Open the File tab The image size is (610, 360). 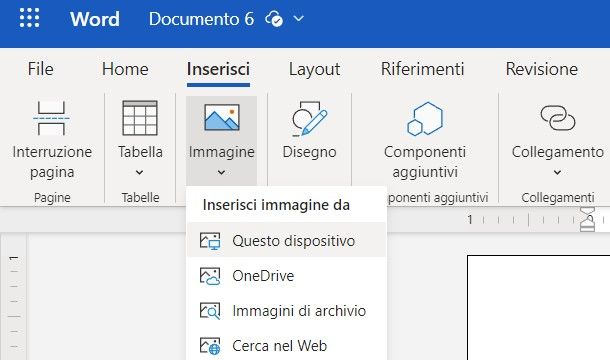40,69
